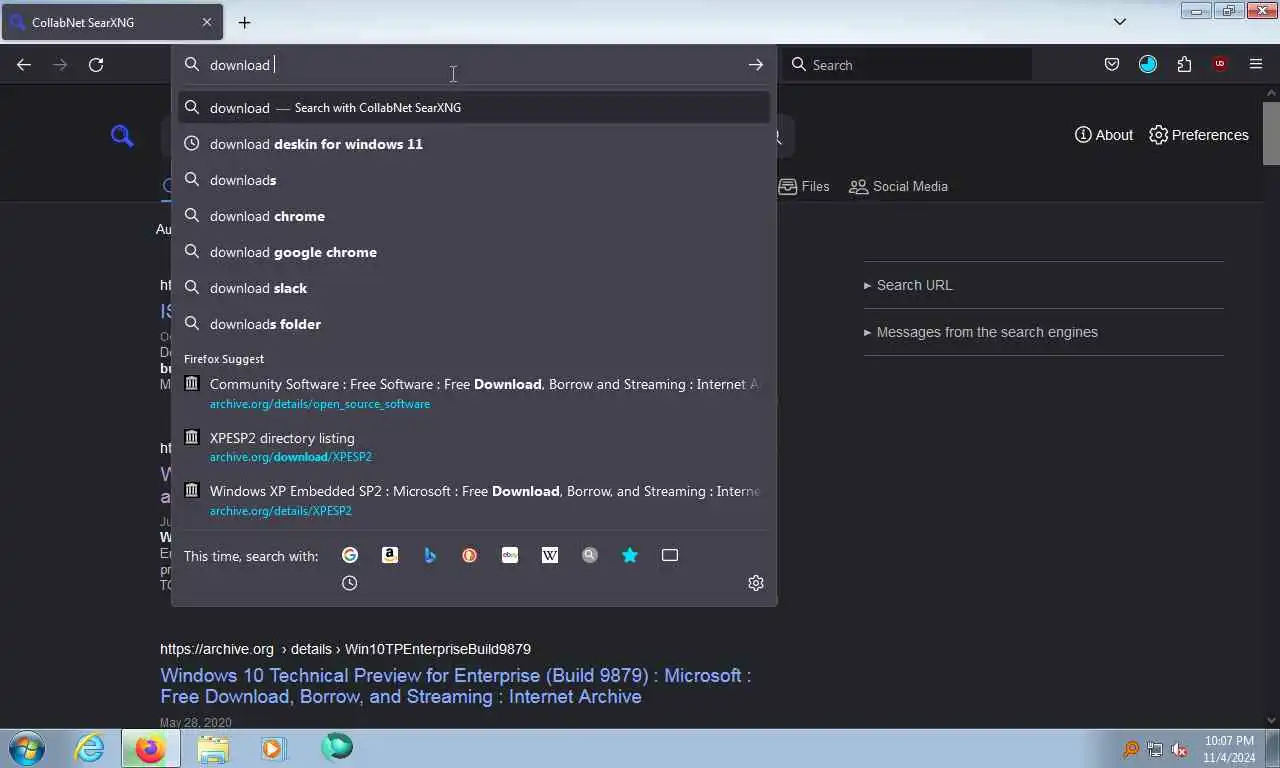Open Windows Explorer folder in taskbar
1280x768 pixels.
212,748
